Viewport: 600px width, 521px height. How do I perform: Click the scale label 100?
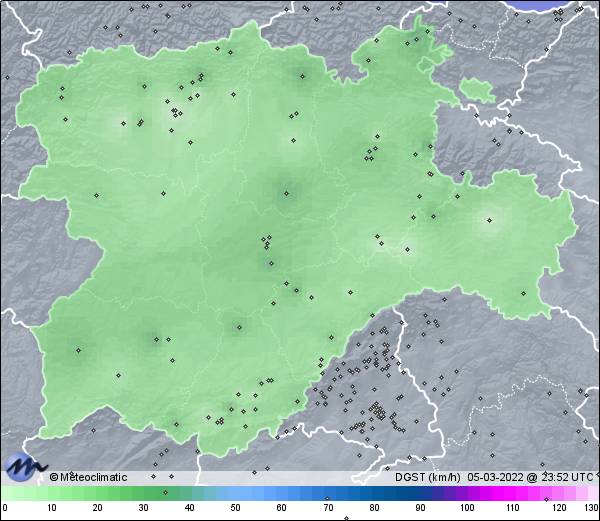467,508
